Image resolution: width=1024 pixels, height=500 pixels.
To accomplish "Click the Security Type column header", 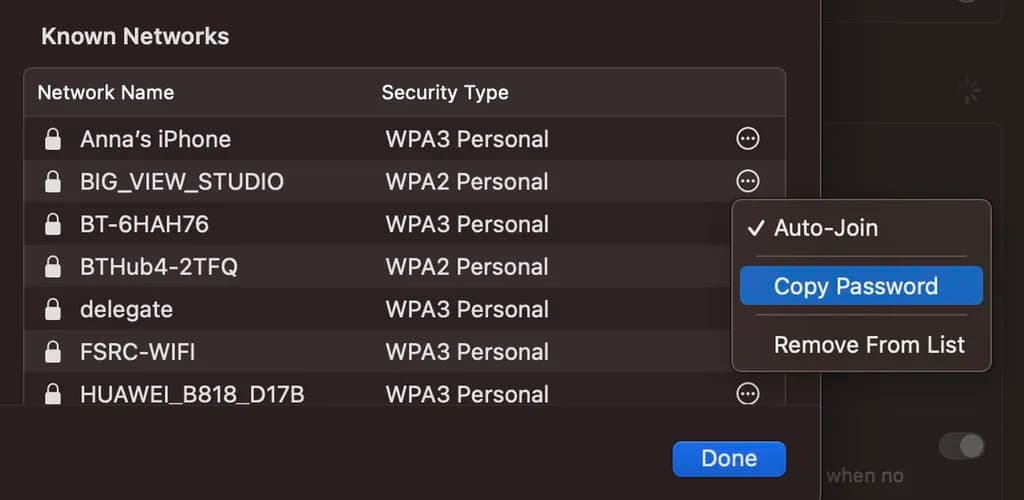I will 445,92.
